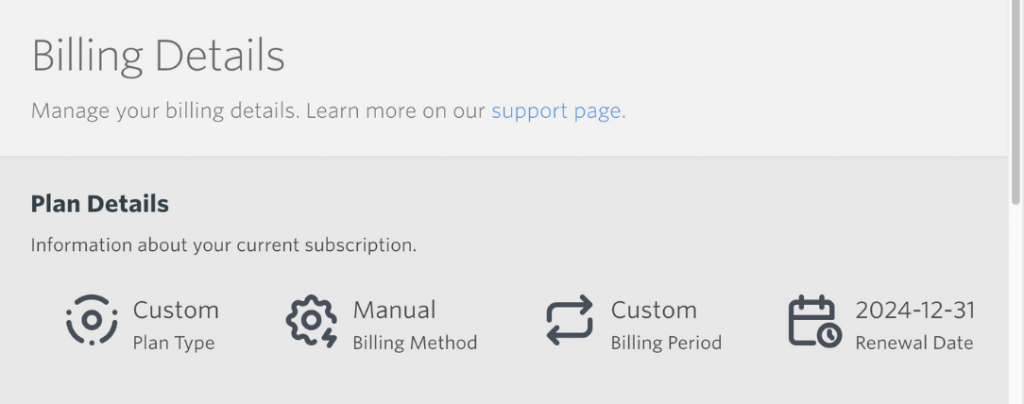Click the current subscription information text
The image size is (1024, 404).
coord(223,245)
